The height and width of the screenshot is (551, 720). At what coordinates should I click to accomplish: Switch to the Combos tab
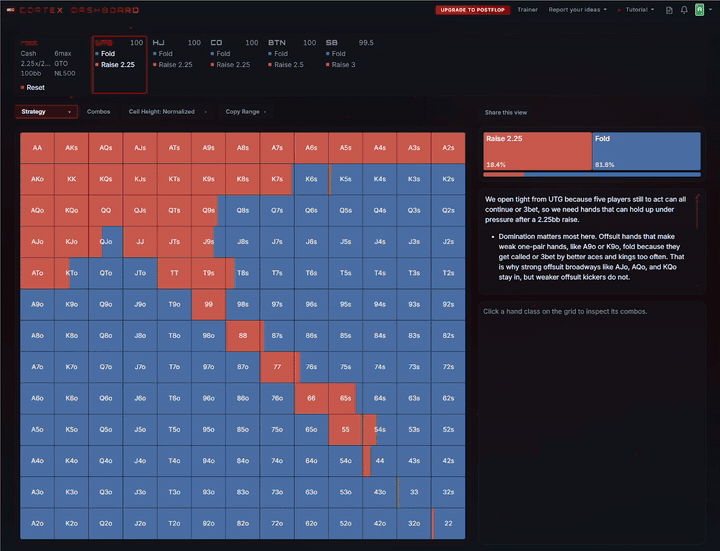(x=98, y=112)
